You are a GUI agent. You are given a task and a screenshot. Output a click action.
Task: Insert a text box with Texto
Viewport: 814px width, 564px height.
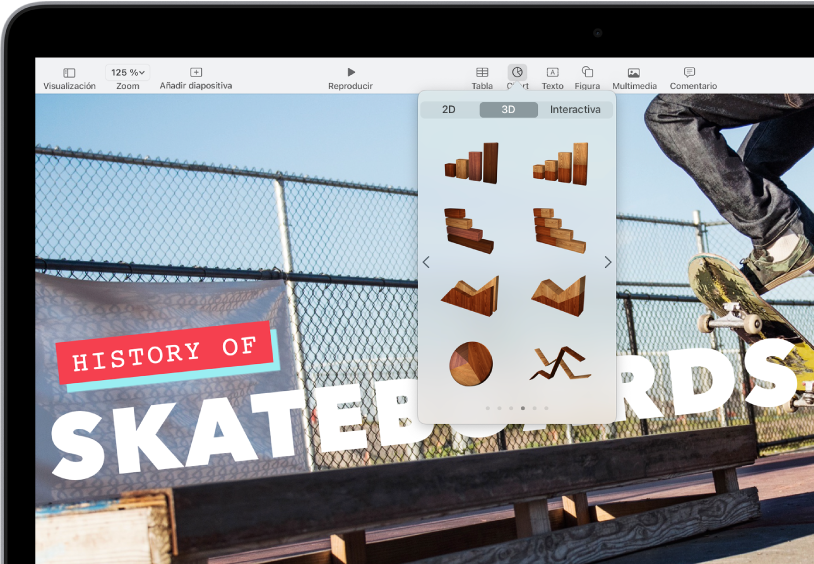pyautogui.click(x=552, y=73)
